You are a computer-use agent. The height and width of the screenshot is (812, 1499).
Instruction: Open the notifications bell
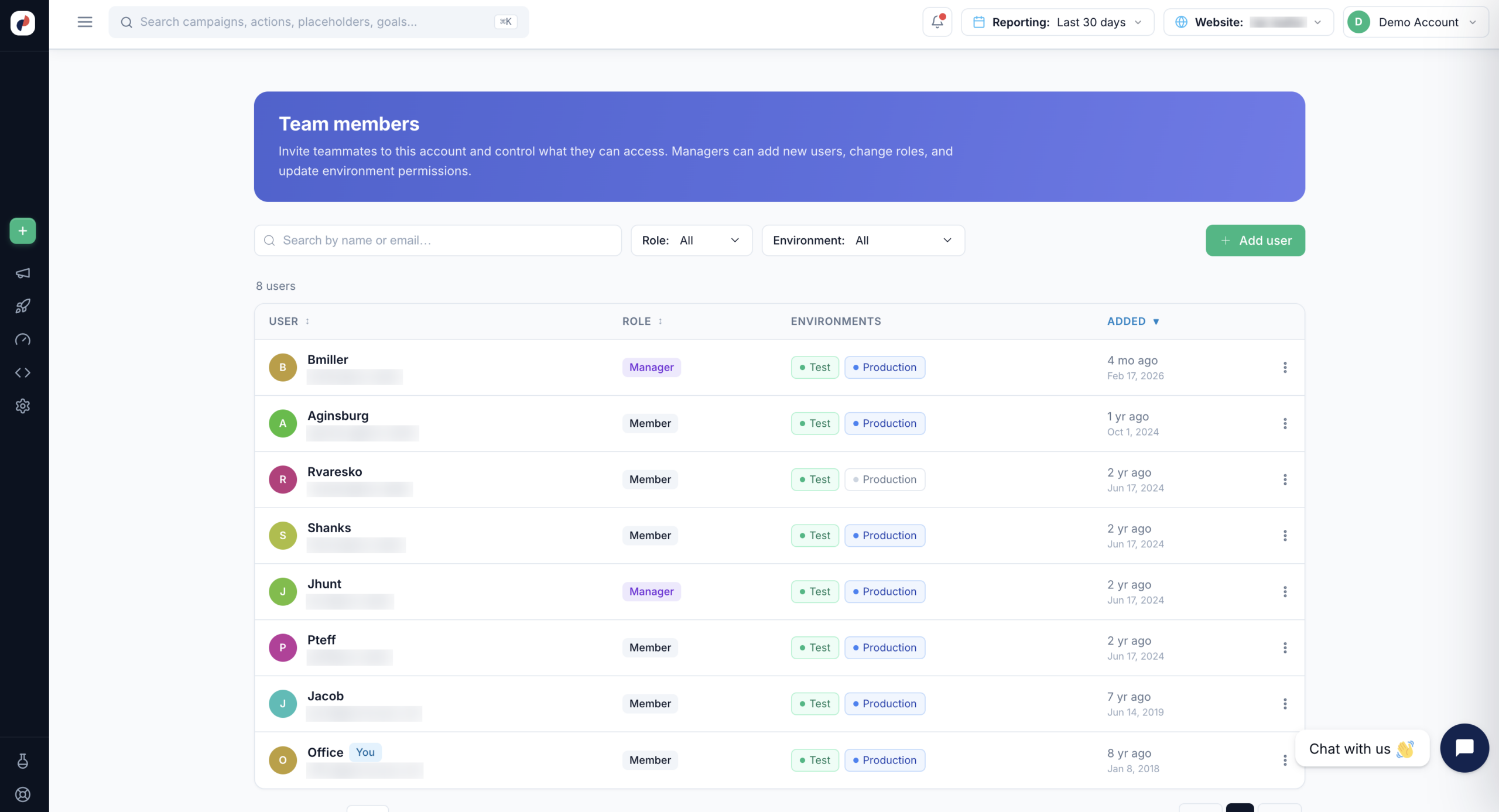pos(937,22)
